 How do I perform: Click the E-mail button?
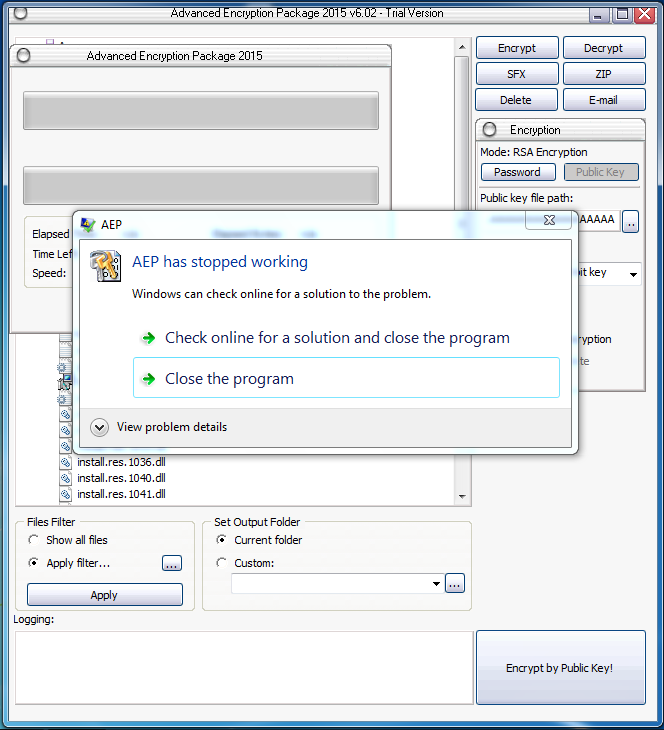click(x=604, y=100)
